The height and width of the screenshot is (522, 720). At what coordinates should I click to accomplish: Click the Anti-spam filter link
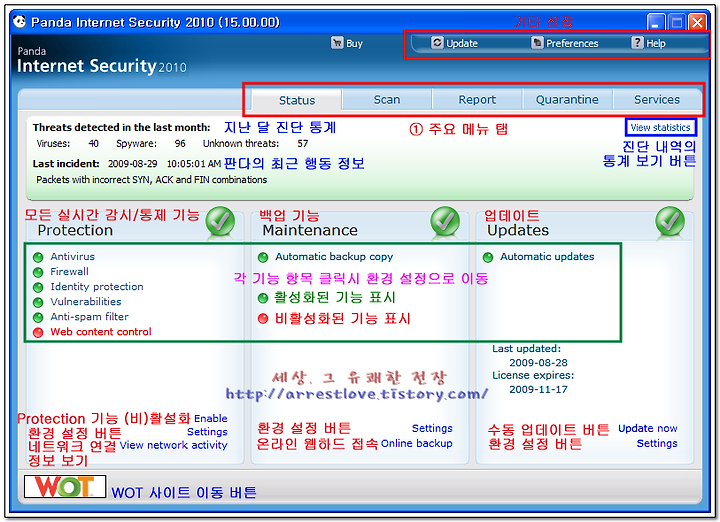pyautogui.click(x=90, y=317)
